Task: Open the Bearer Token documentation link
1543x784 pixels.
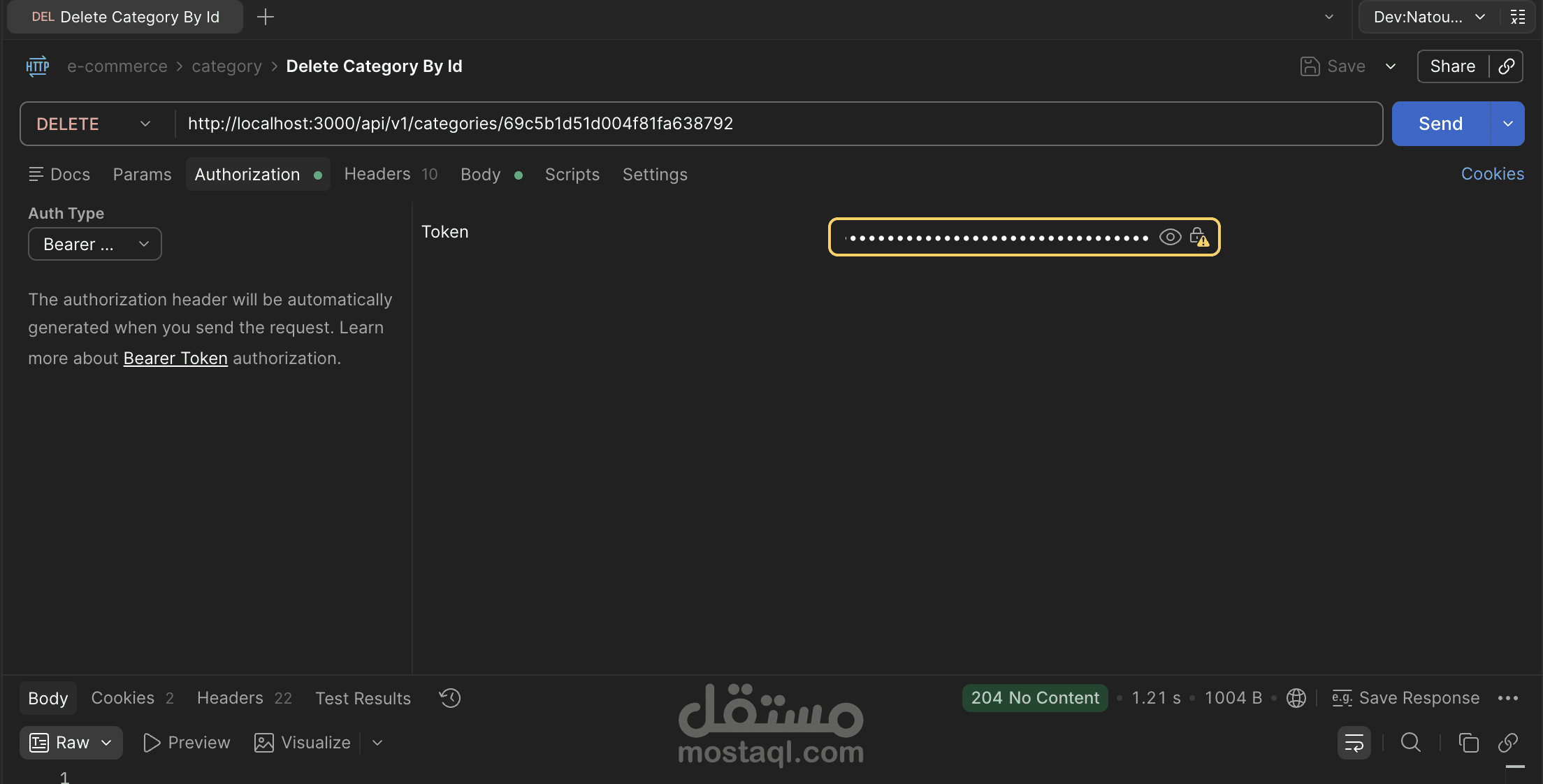Action: 175,358
